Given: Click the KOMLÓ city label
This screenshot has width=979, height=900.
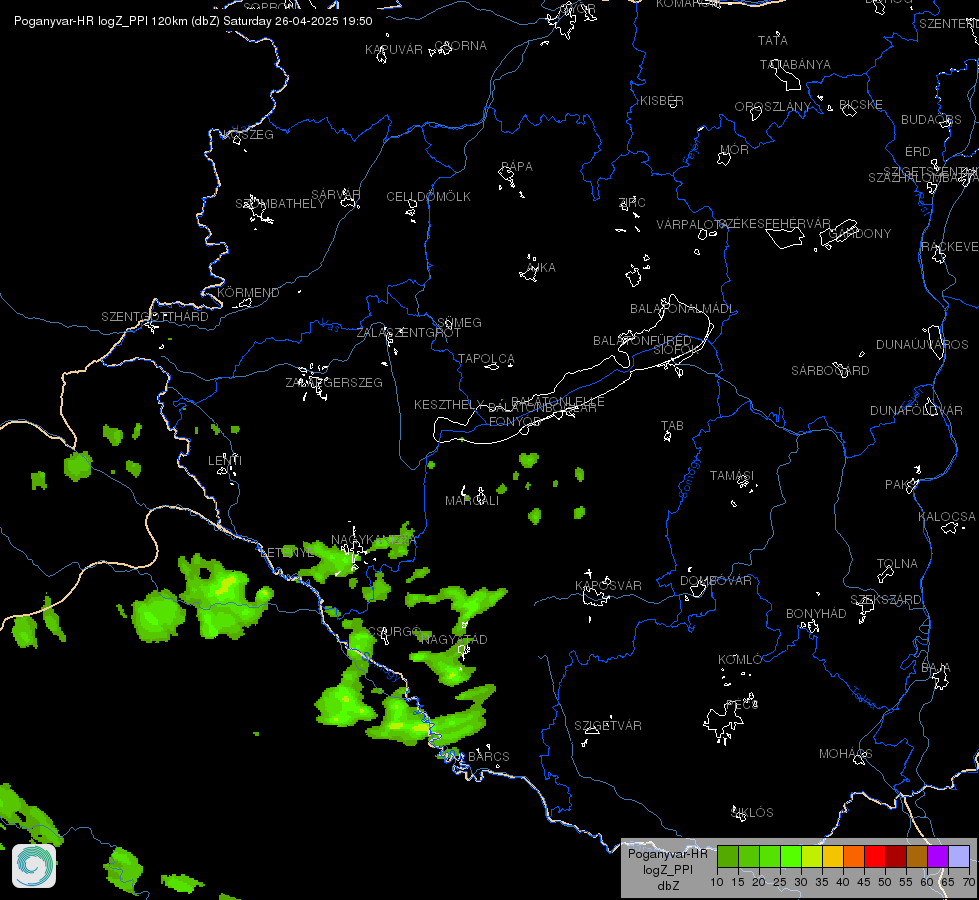Looking at the screenshot, I should point(740,660).
